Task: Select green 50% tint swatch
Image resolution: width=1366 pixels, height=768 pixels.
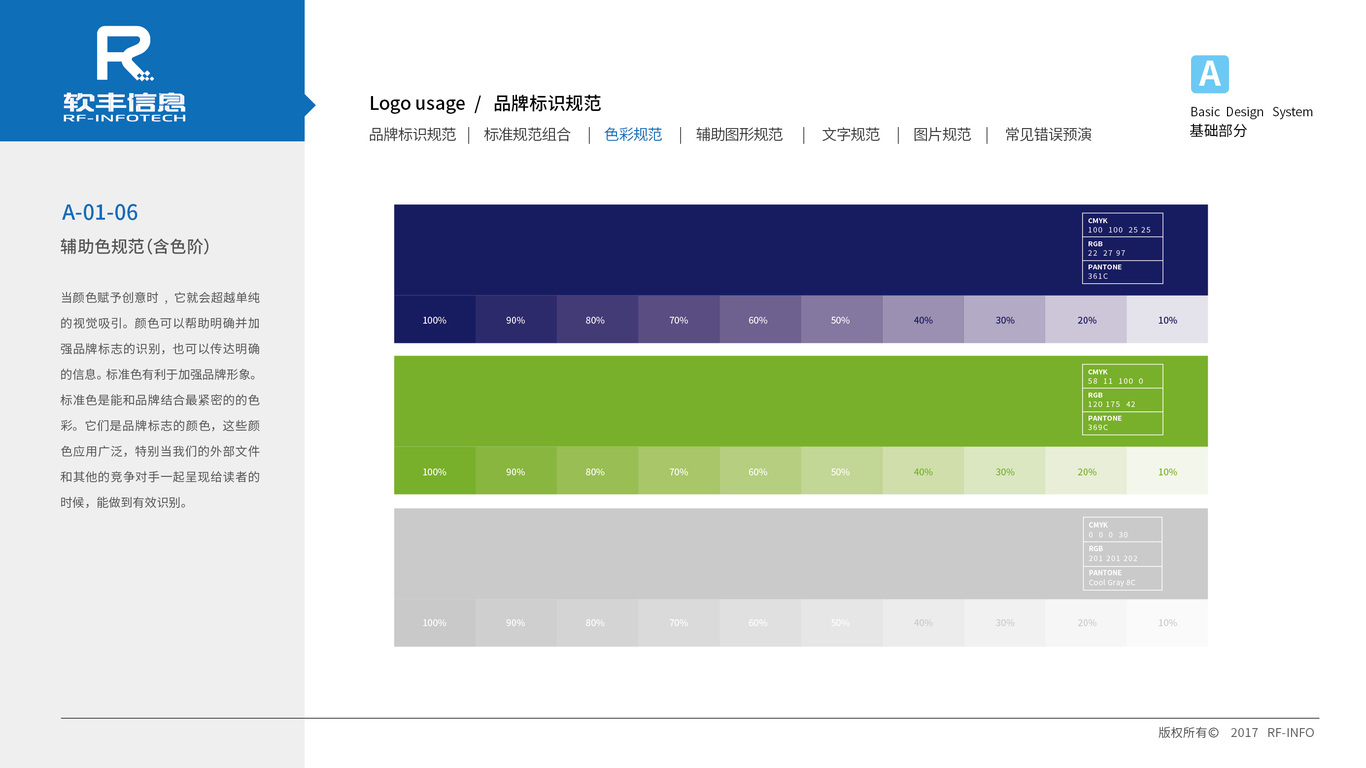Action: coord(842,471)
